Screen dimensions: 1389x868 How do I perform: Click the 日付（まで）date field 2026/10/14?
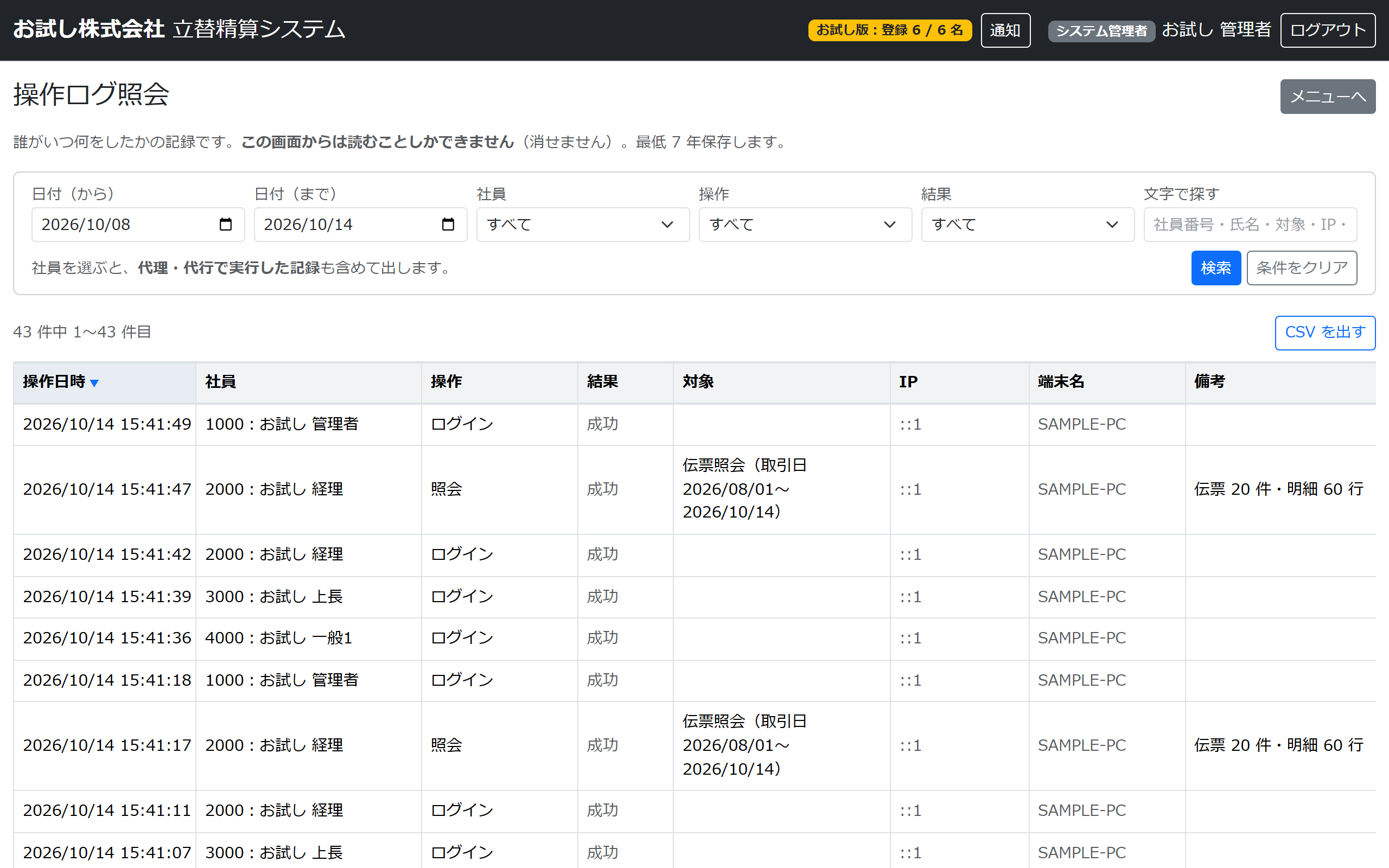click(x=360, y=225)
